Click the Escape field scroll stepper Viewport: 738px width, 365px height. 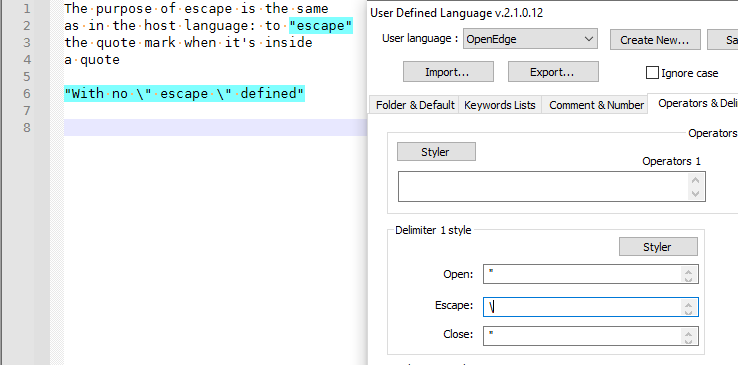[689, 307]
